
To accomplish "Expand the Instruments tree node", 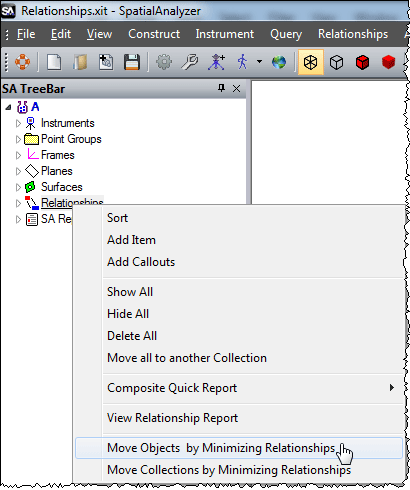I will point(18,123).
